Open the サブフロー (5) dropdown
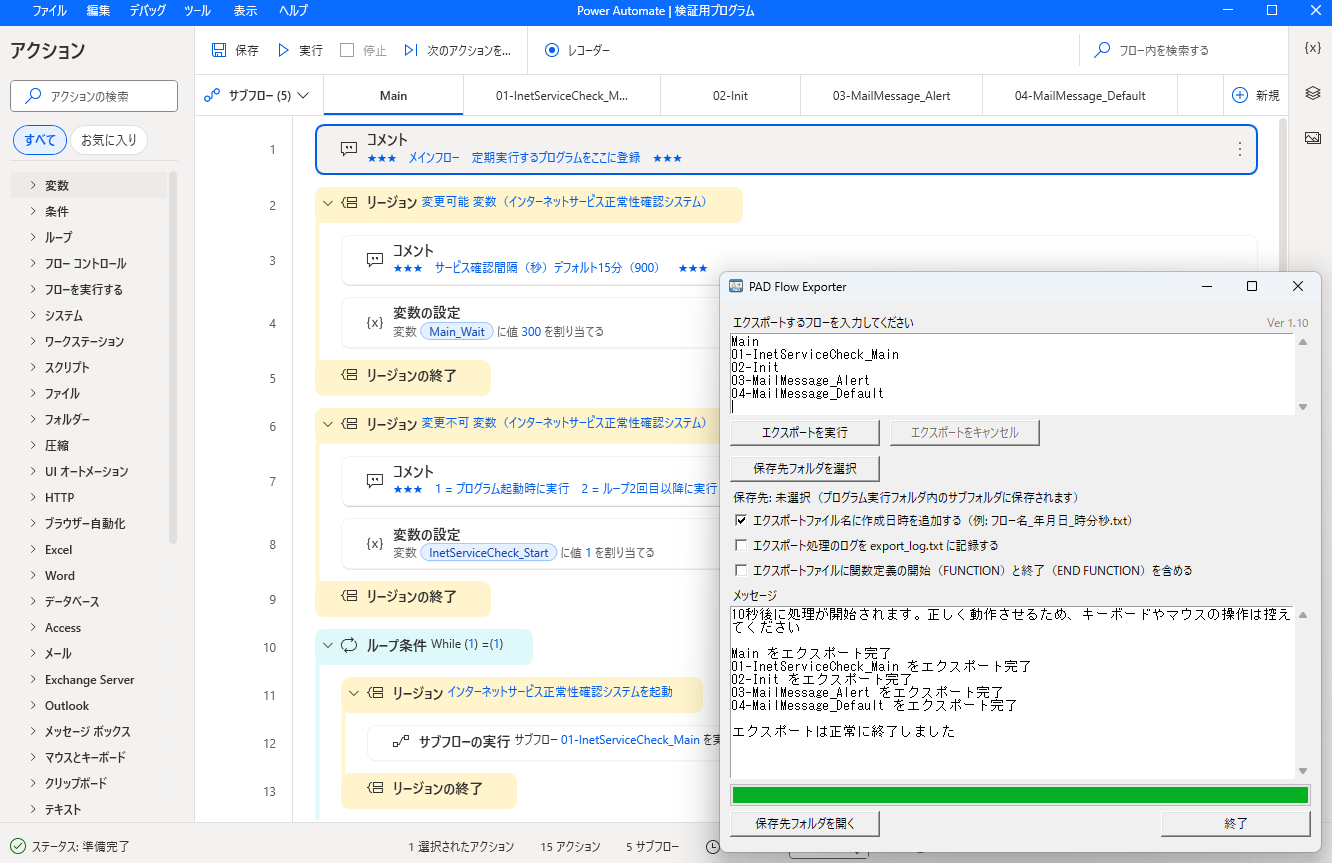This screenshot has width=1332, height=863. click(257, 96)
